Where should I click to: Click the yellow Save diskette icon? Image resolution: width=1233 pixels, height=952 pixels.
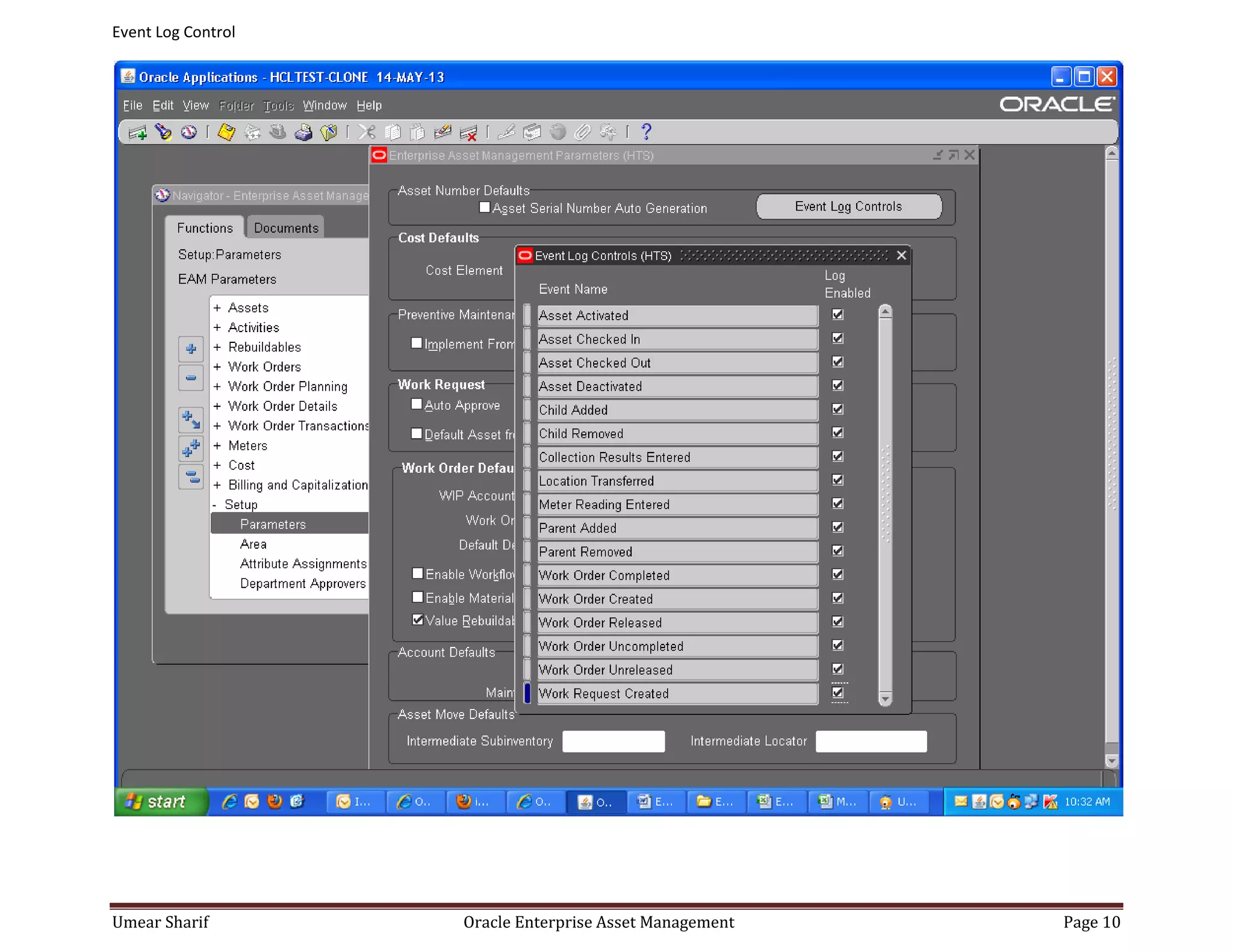tap(226, 132)
